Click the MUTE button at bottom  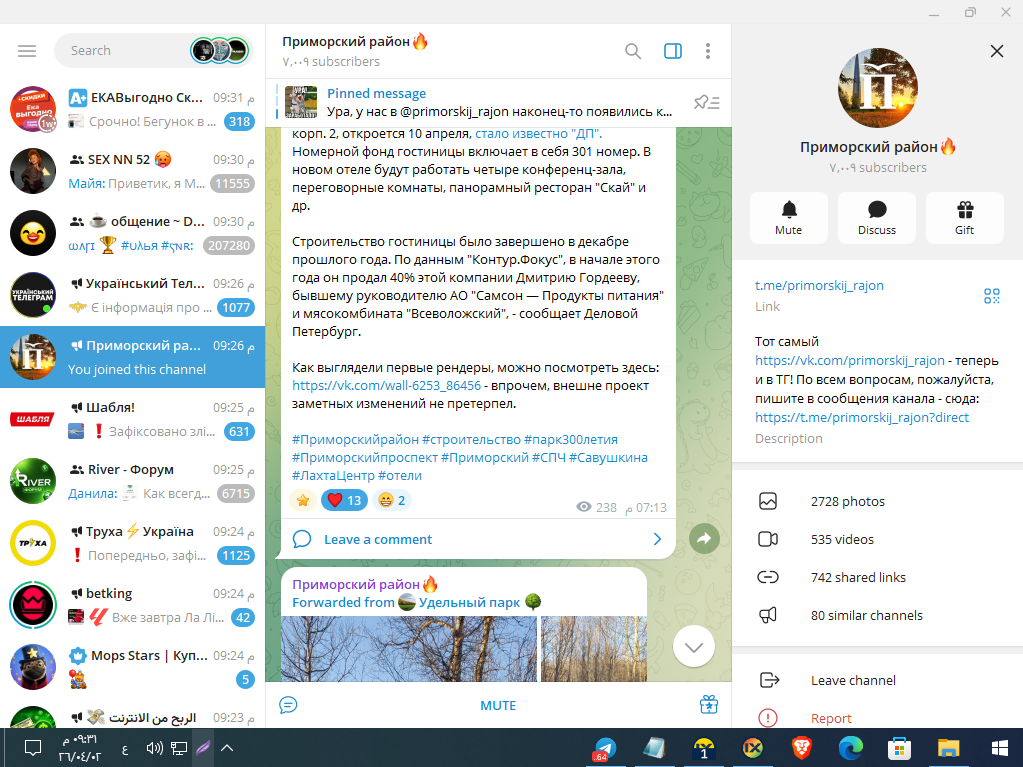(x=498, y=705)
